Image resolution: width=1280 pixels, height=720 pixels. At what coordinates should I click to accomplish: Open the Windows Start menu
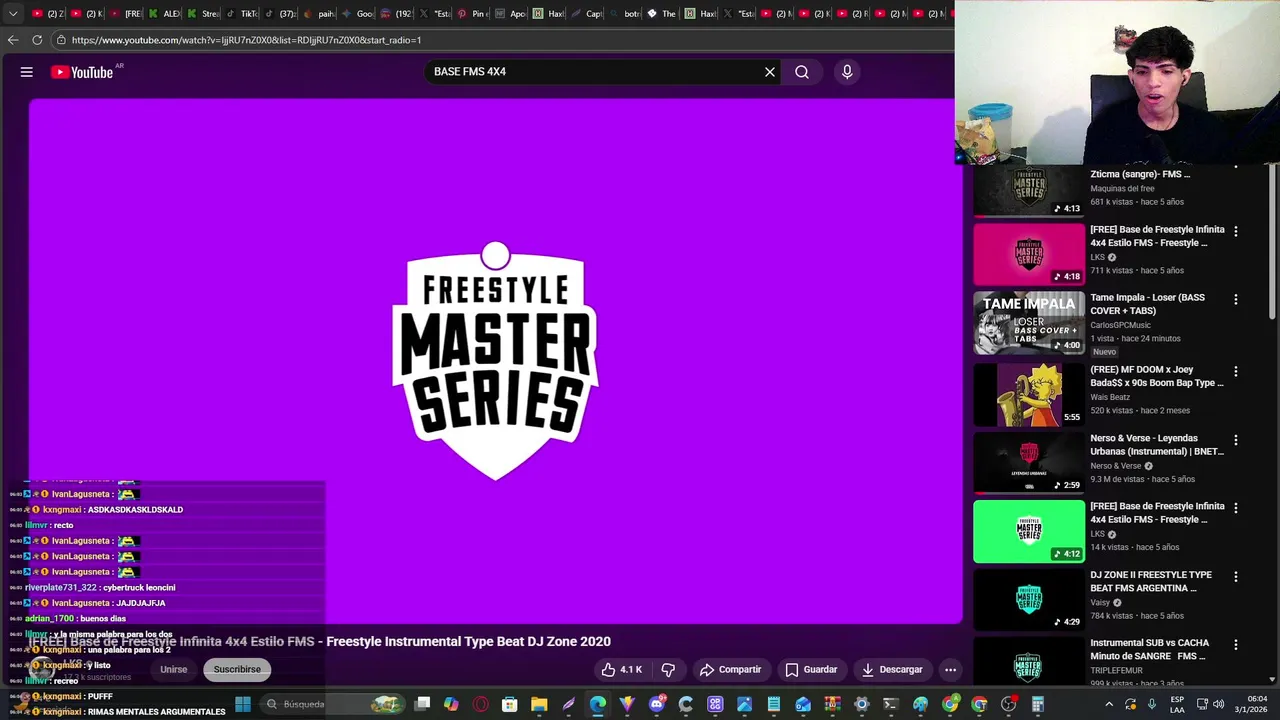point(242,704)
